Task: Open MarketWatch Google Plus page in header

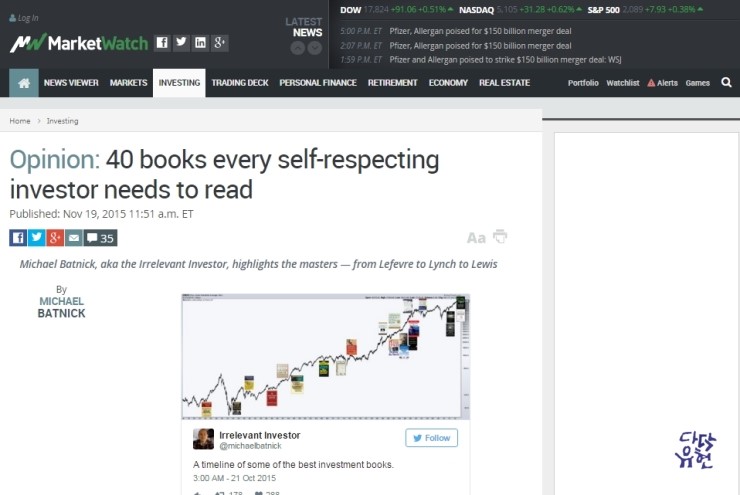Action: [219, 43]
